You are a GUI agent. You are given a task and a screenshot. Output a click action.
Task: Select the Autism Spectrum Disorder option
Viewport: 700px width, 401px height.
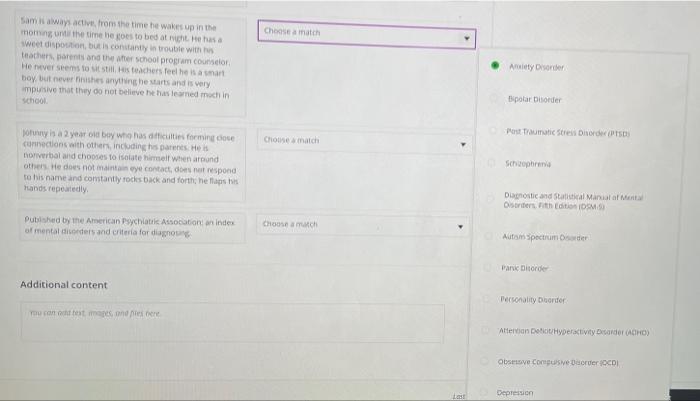[x=489, y=236]
